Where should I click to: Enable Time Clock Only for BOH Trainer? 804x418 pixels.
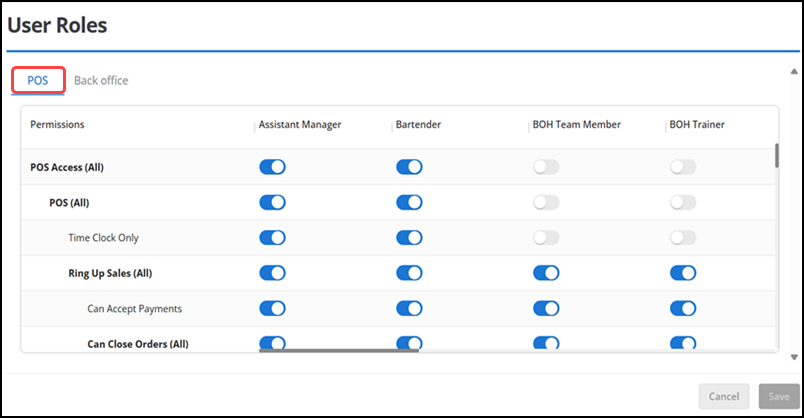[x=683, y=238]
